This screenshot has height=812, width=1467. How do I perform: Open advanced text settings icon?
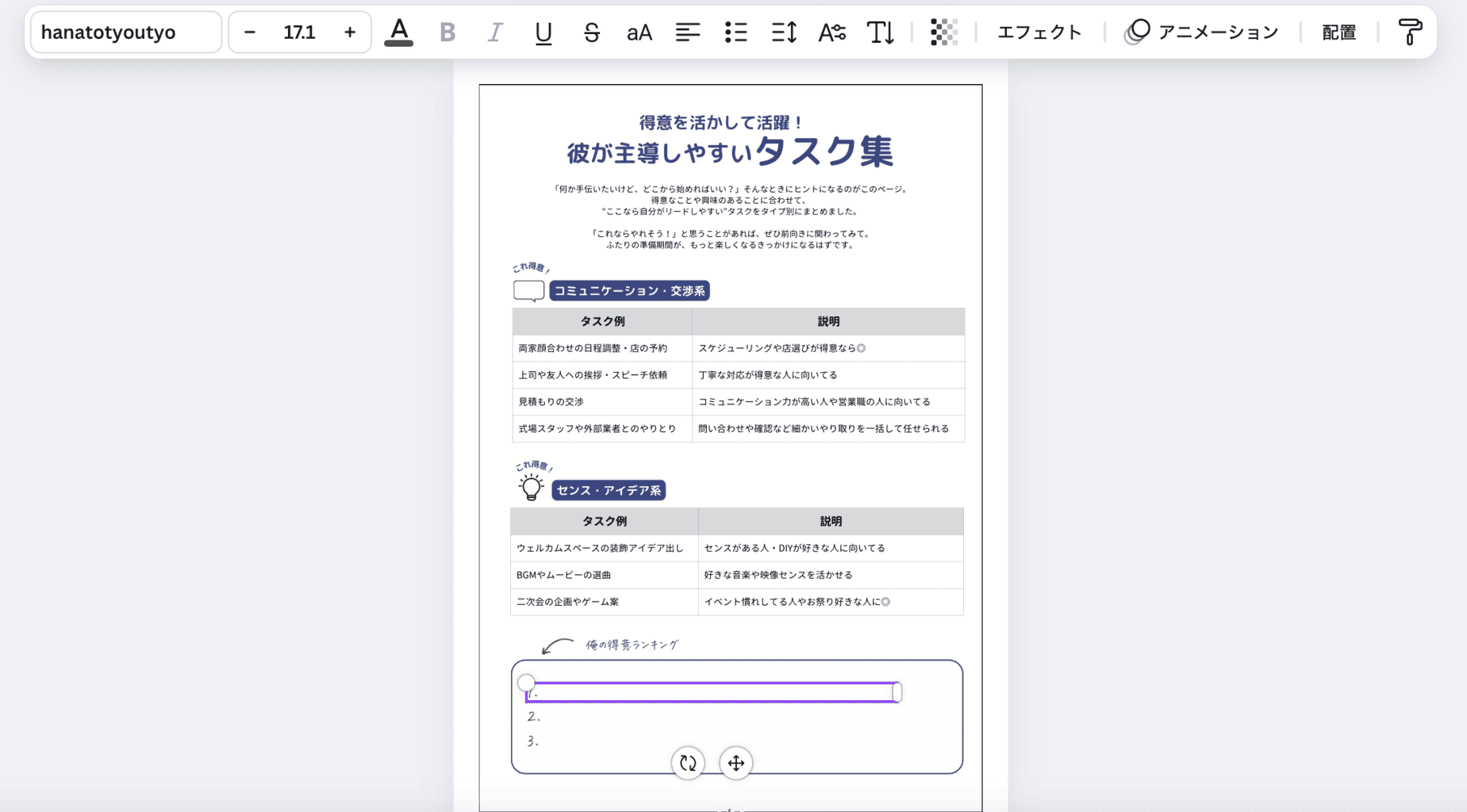coord(831,33)
